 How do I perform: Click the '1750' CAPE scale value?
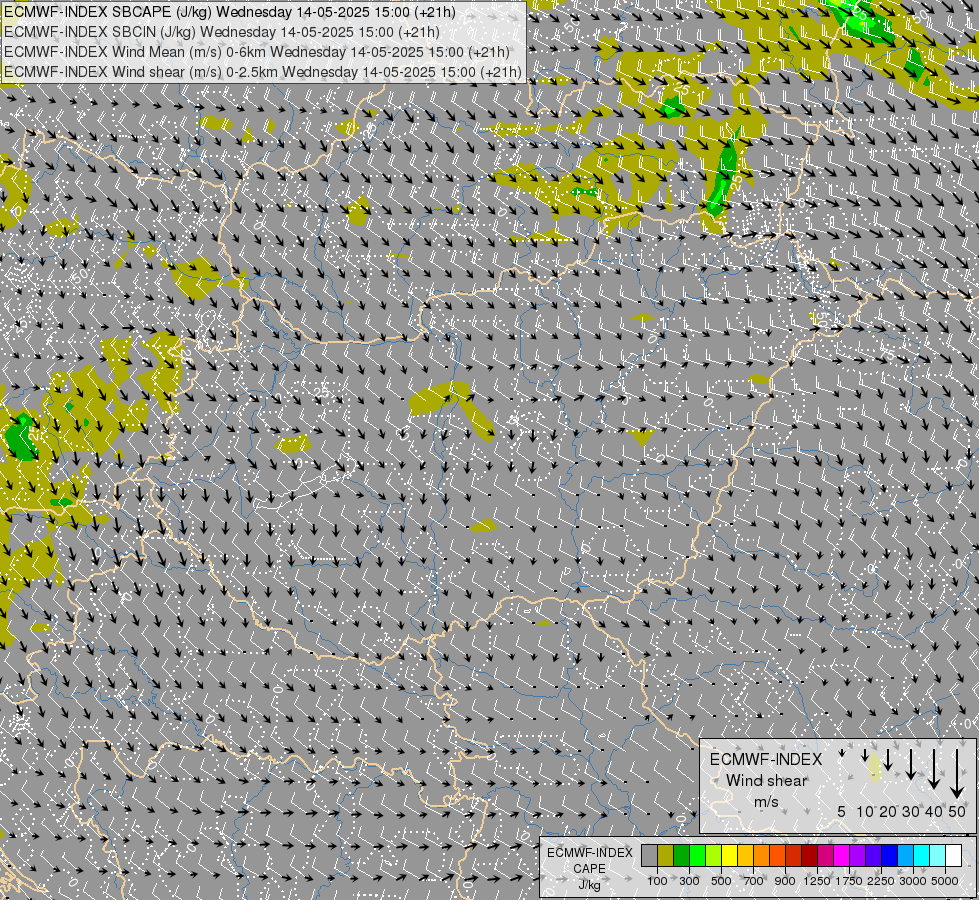tap(849, 881)
